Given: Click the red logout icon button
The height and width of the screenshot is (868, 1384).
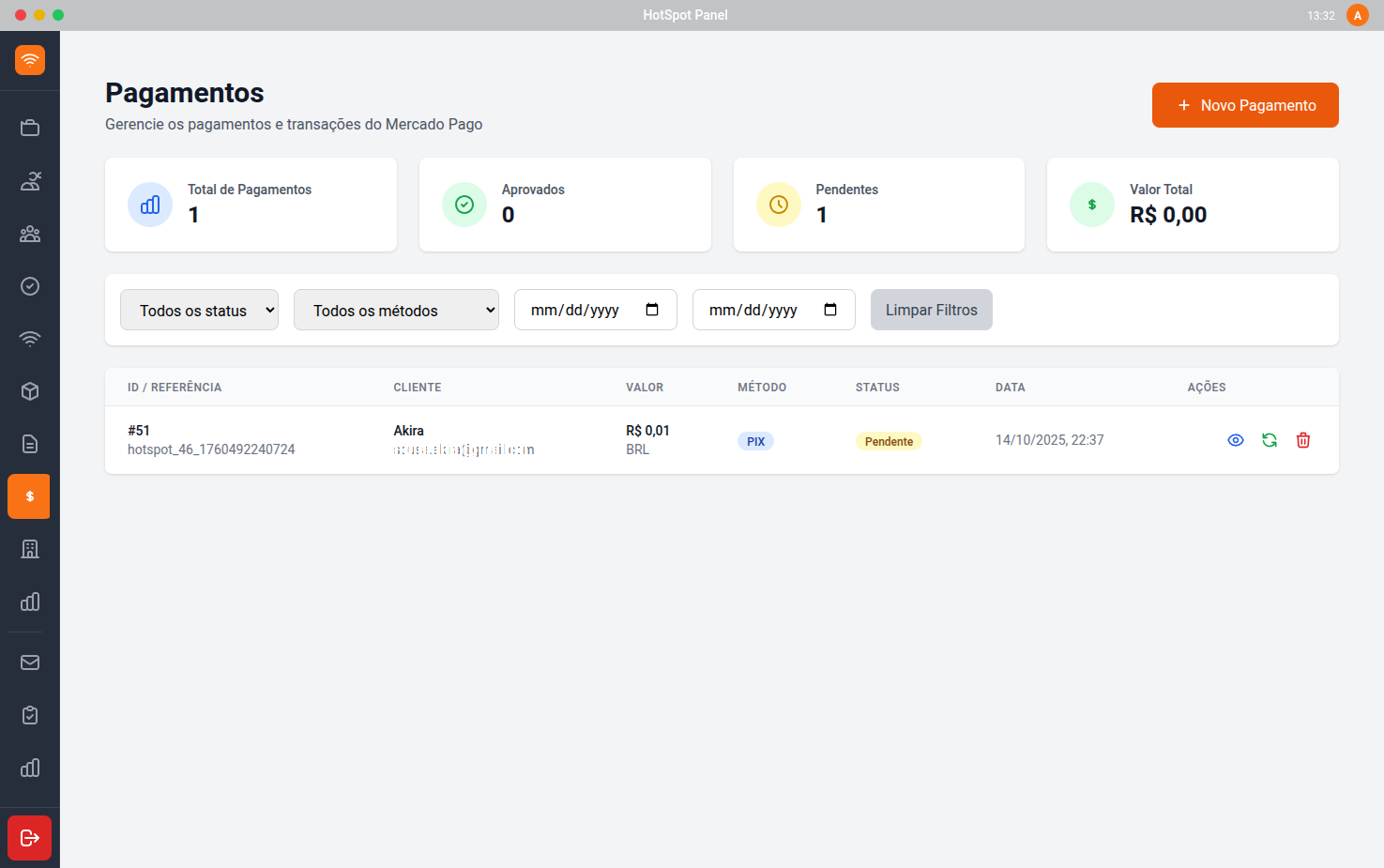Looking at the screenshot, I should (30, 838).
